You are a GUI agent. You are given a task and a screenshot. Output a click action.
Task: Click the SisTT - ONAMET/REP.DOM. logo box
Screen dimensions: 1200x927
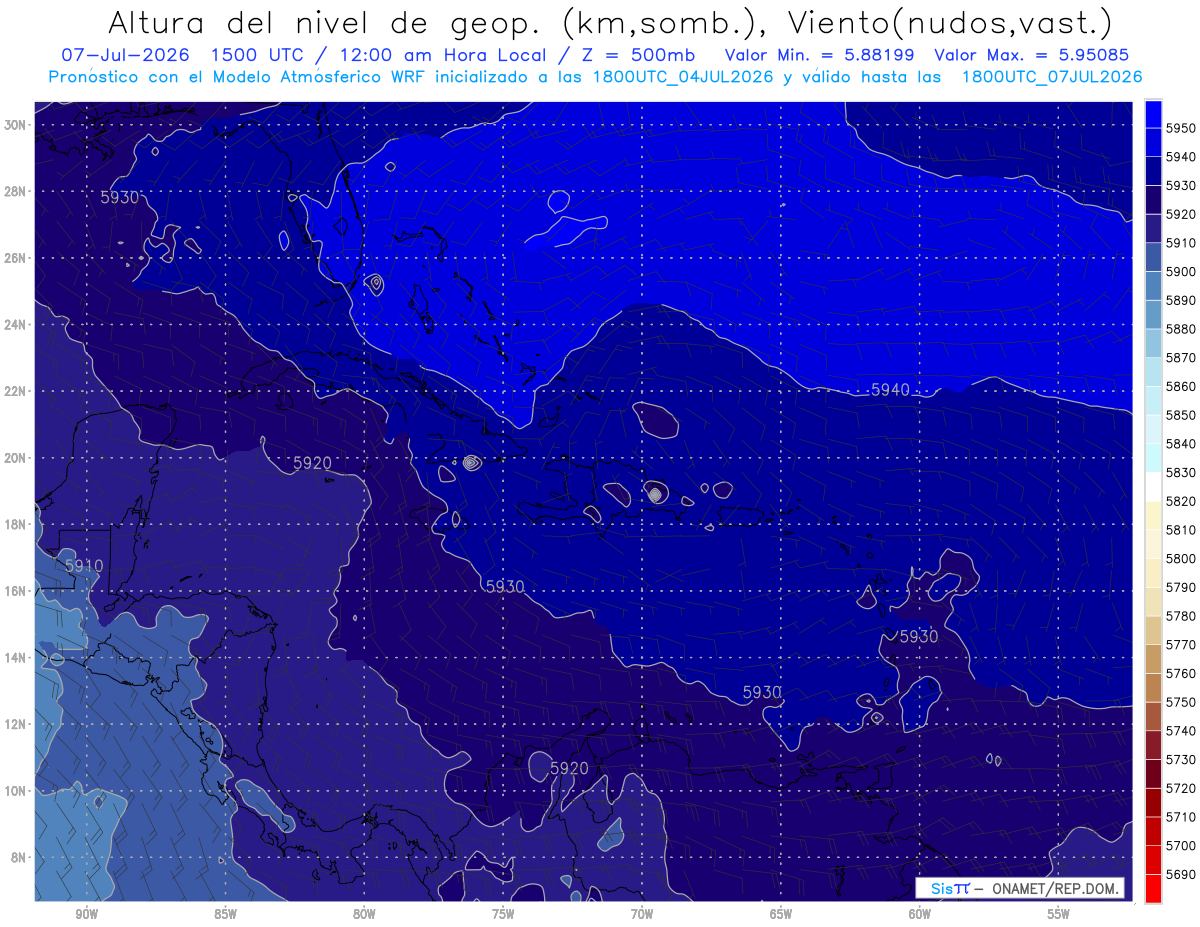(1020, 888)
